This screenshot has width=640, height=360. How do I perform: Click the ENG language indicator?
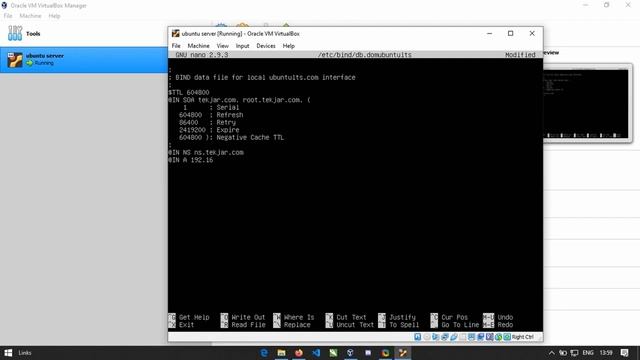tap(588, 353)
